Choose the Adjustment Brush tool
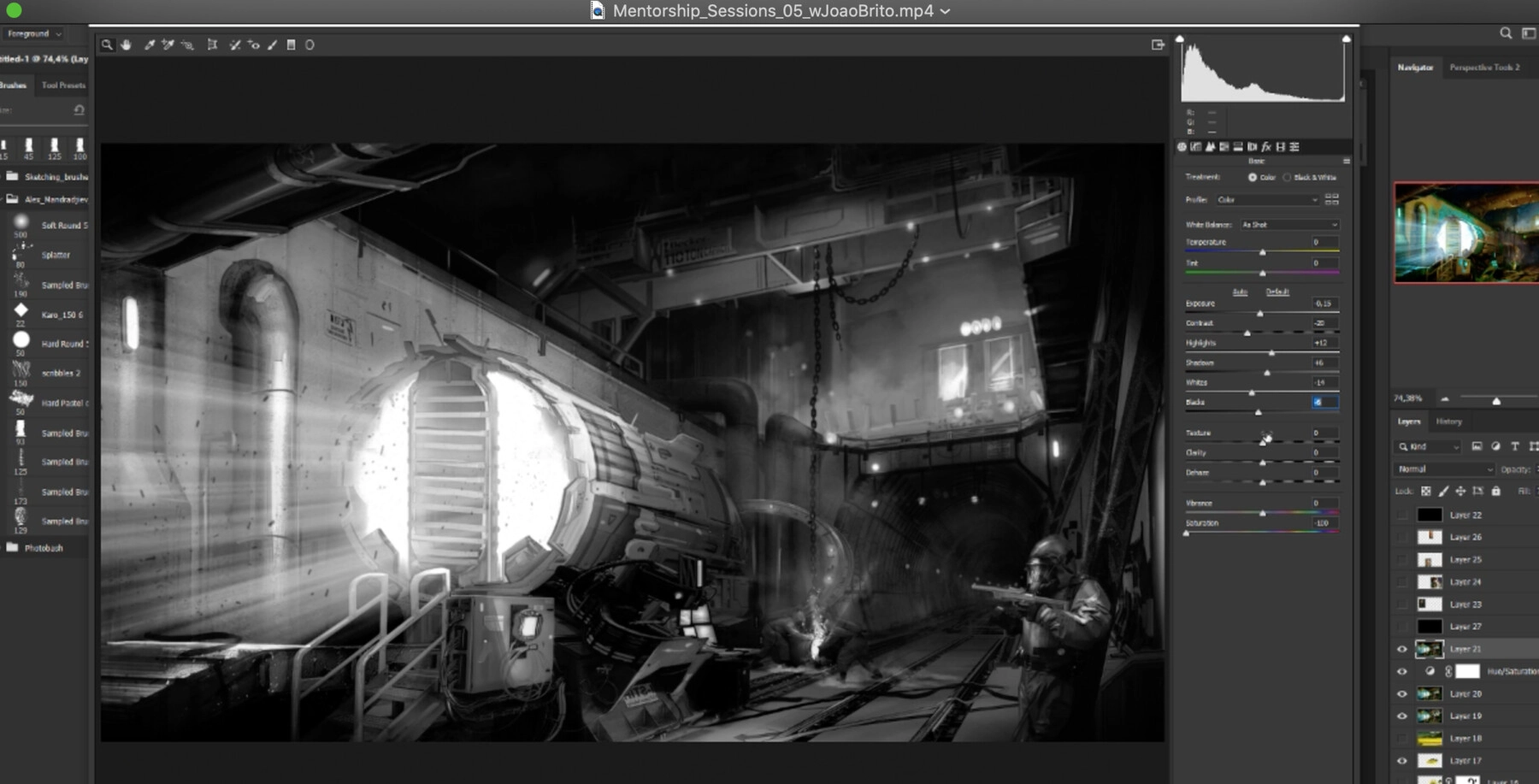 click(273, 45)
